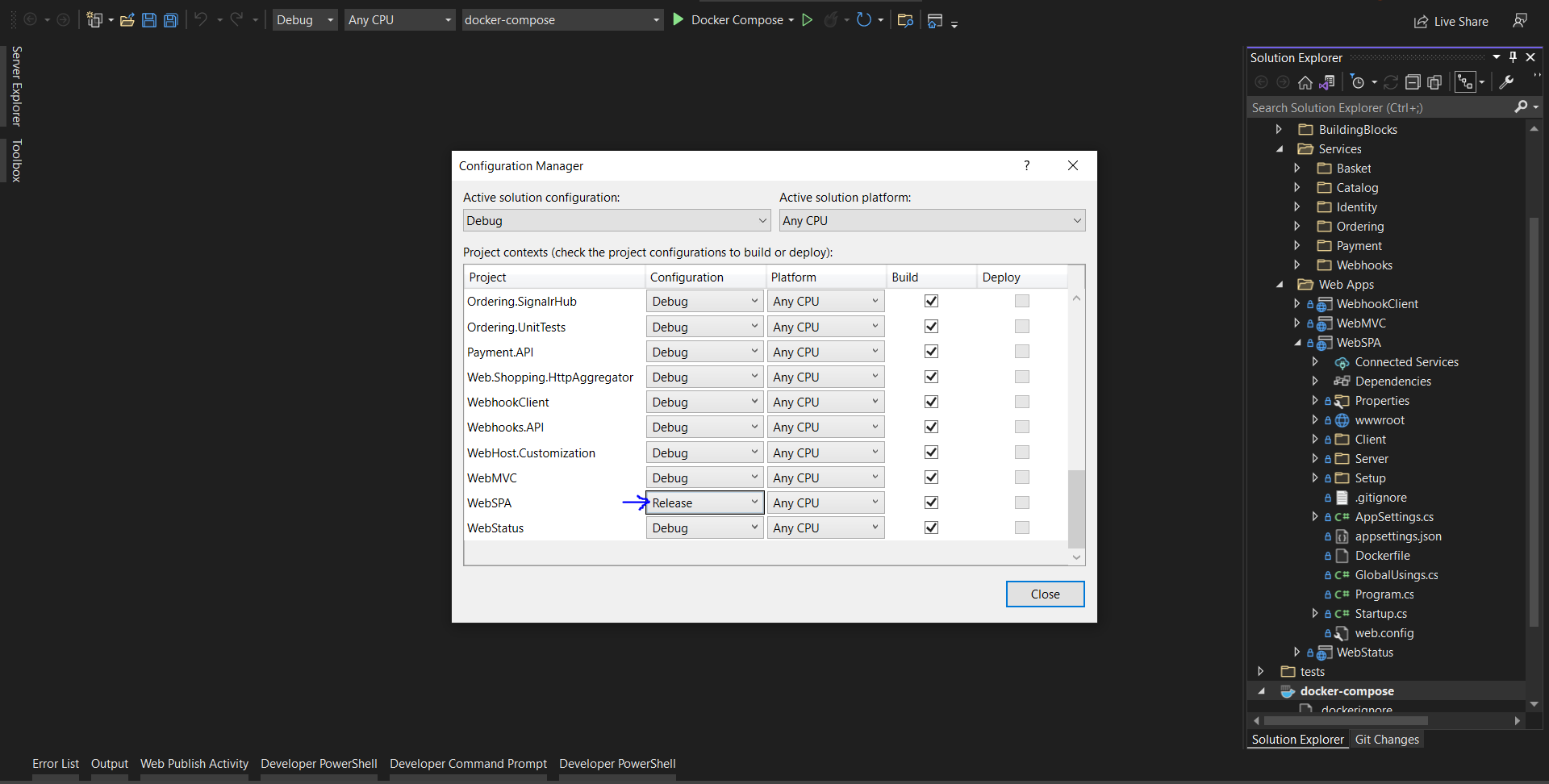Open WebSPA Configuration dropdown showing Release
Screen dimensions: 1549x784
coord(704,503)
